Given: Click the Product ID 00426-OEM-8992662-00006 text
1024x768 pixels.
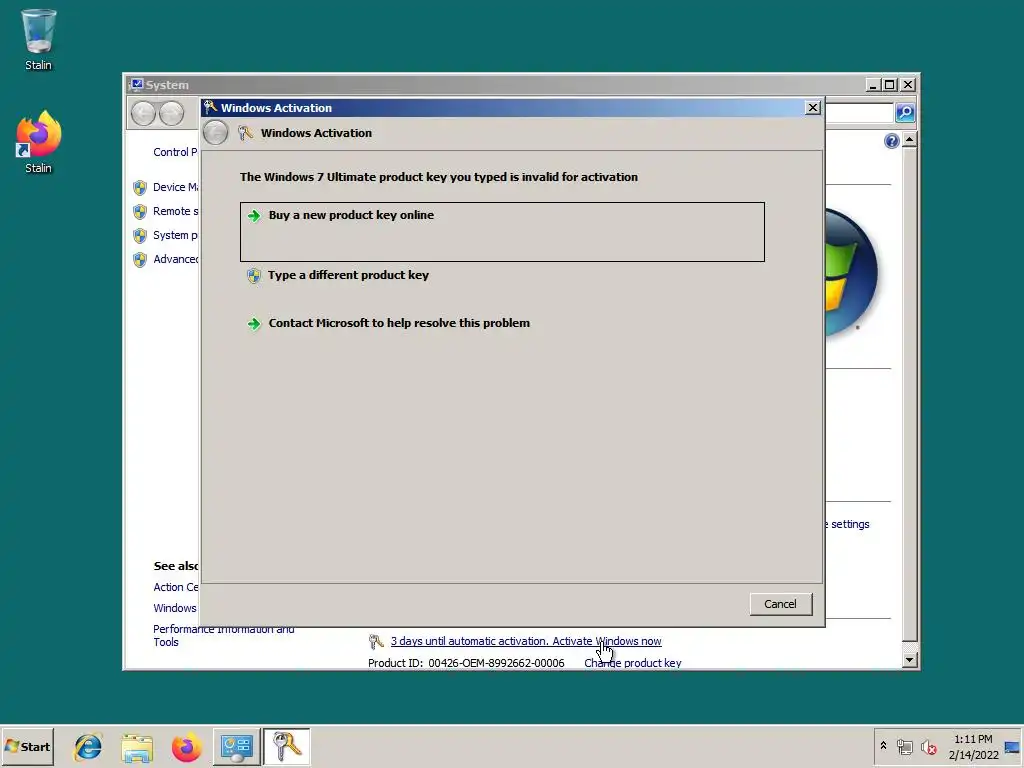Looking at the screenshot, I should (x=466, y=663).
